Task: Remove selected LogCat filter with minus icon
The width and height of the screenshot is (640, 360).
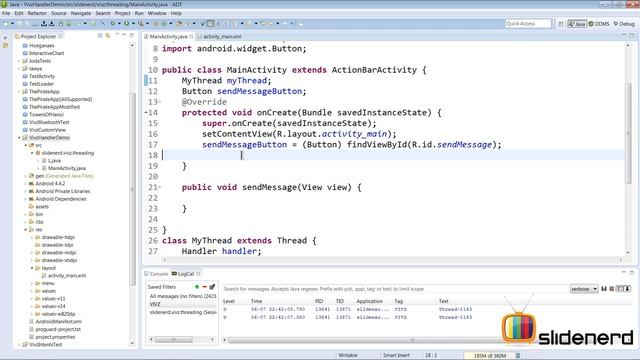Action: pos(204,287)
